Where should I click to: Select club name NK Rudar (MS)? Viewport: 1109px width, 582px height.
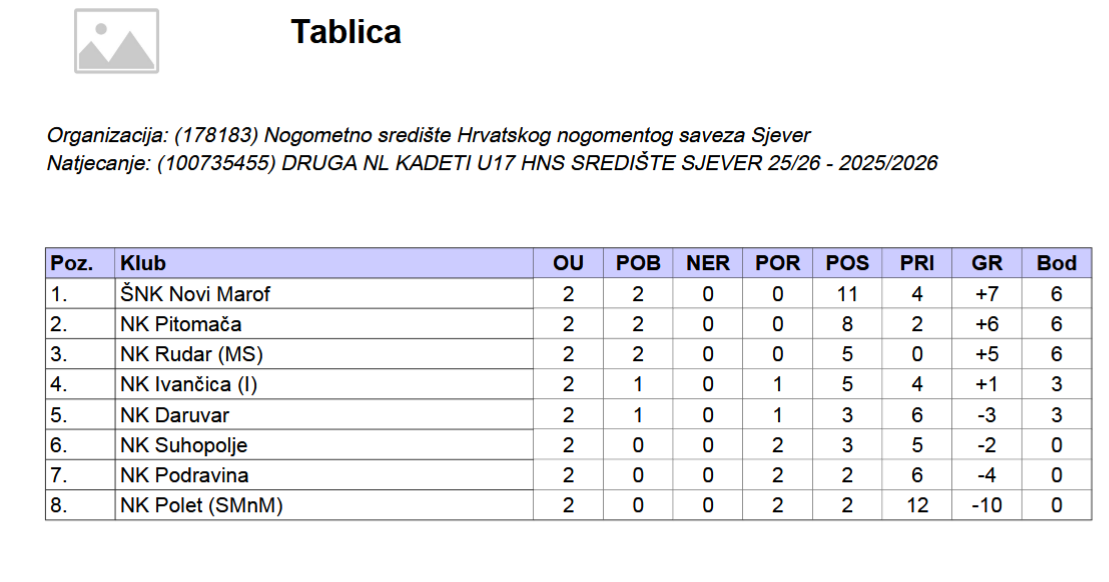pyautogui.click(x=192, y=354)
